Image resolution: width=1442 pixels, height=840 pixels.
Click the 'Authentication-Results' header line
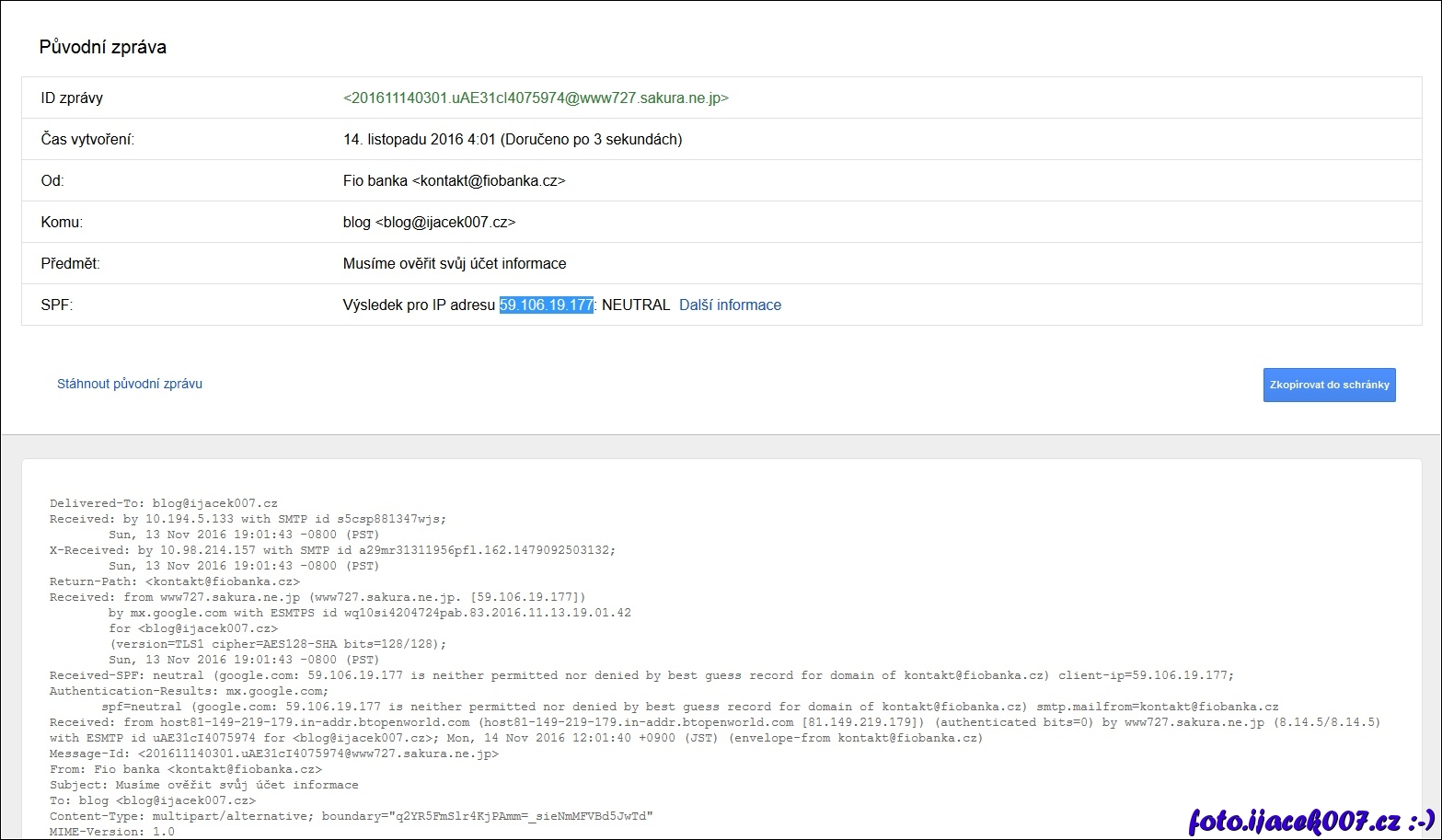(189, 691)
